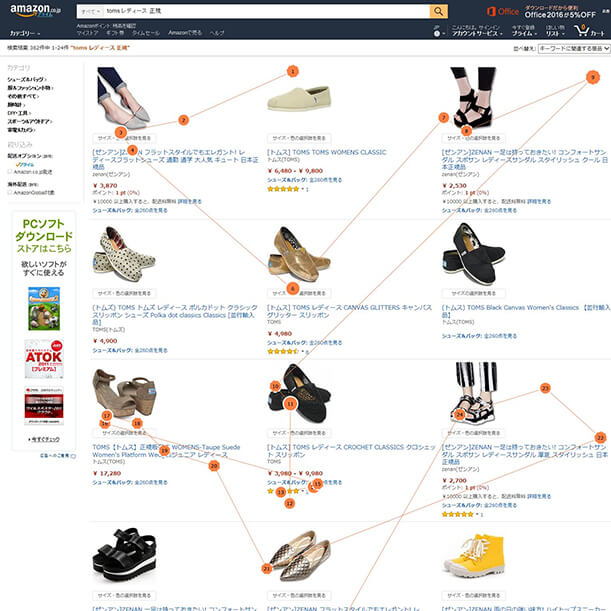Image resolution: width=611 pixels, height=611 pixels.
Task: Open the ヘルプ nav link
Action: point(217,33)
